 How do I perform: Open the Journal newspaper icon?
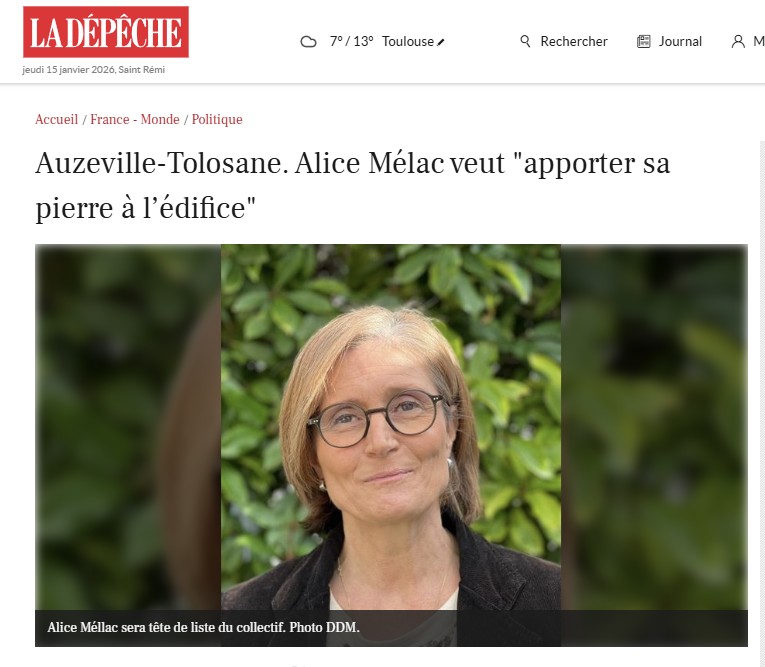[644, 41]
